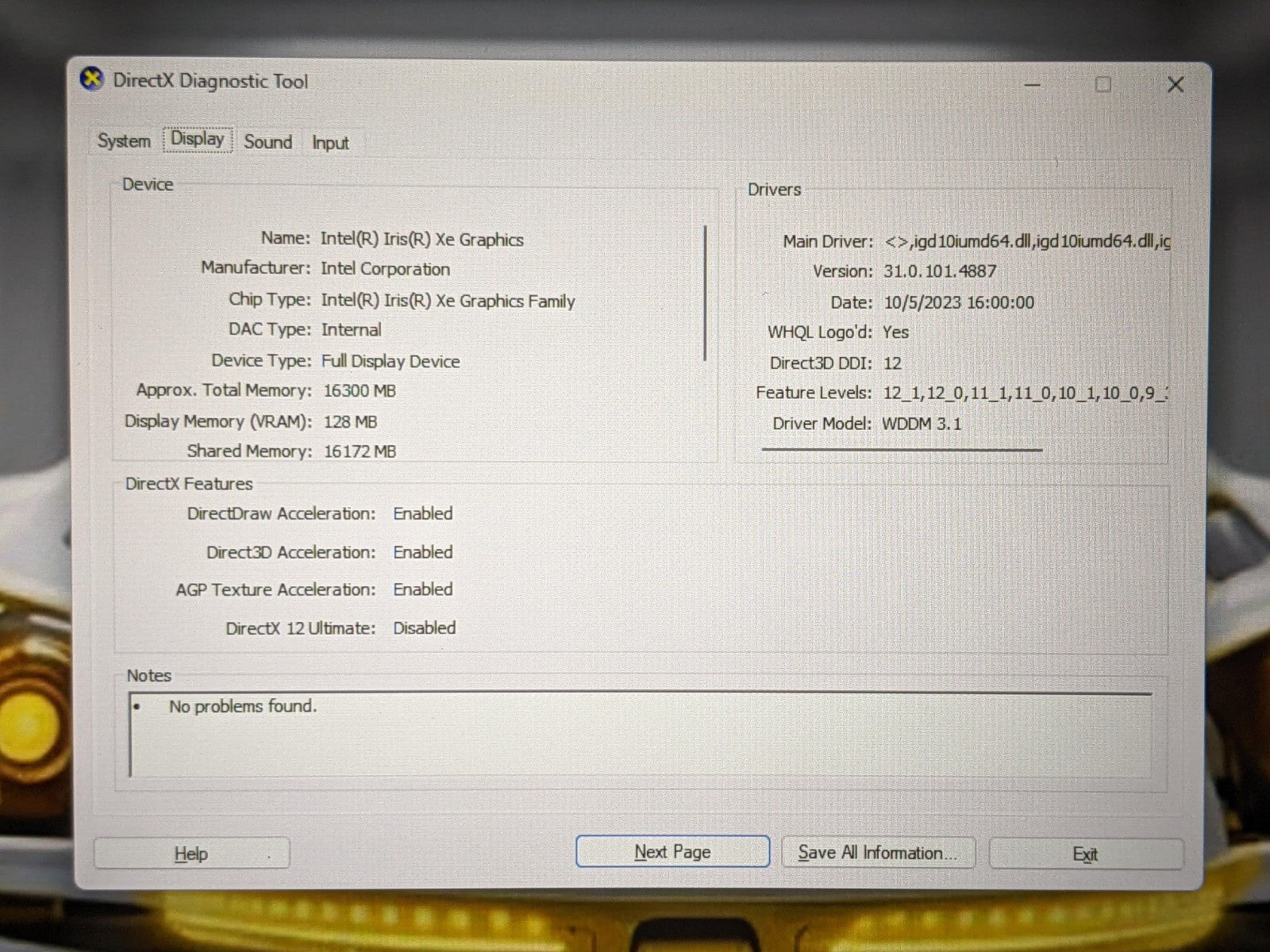This screenshot has height=952, width=1270.
Task: Click Save All Information button
Action: (878, 853)
